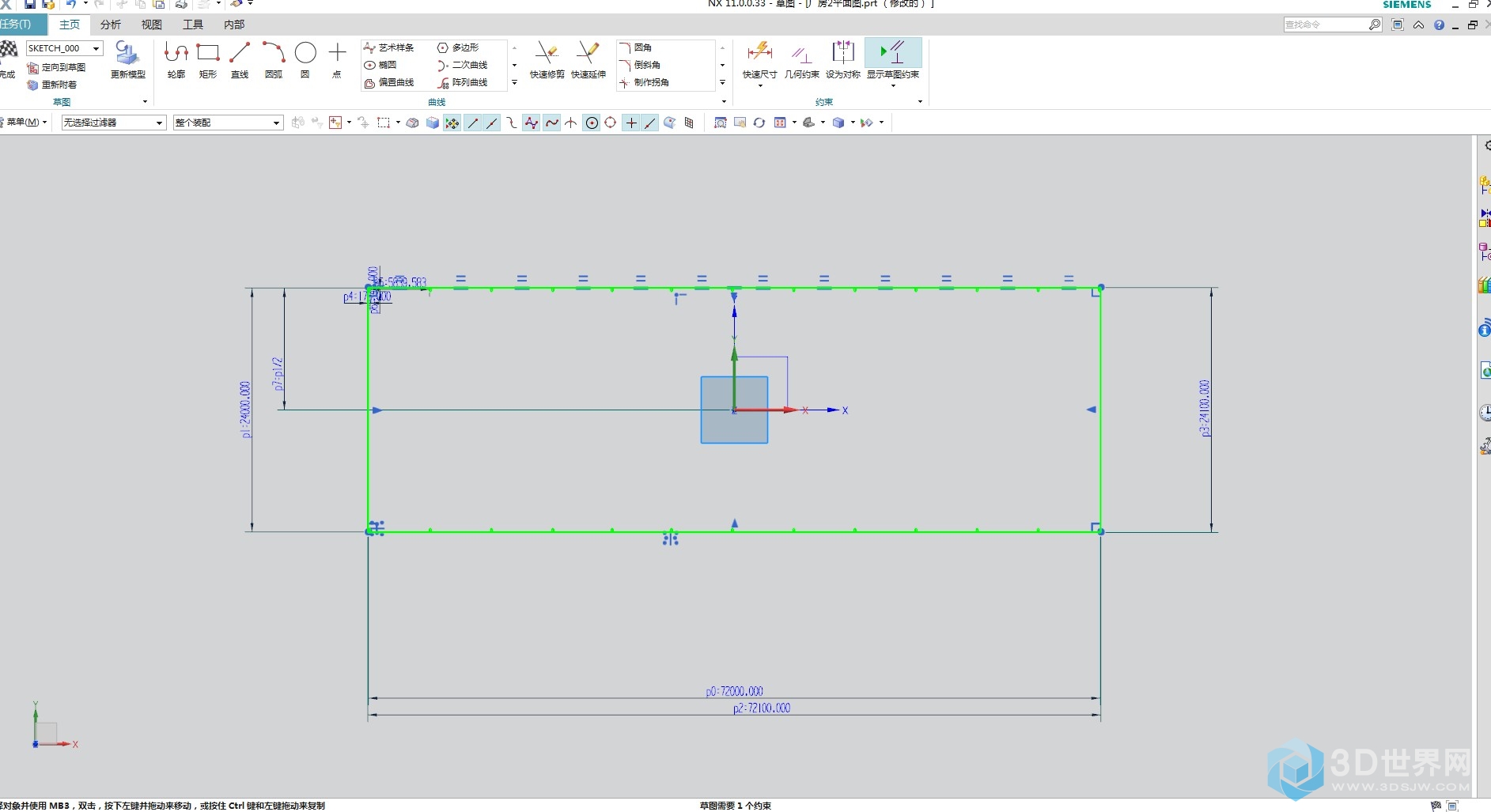Click the rendering style shaded icon
This screenshot has height=812, width=1491.
click(x=808, y=123)
